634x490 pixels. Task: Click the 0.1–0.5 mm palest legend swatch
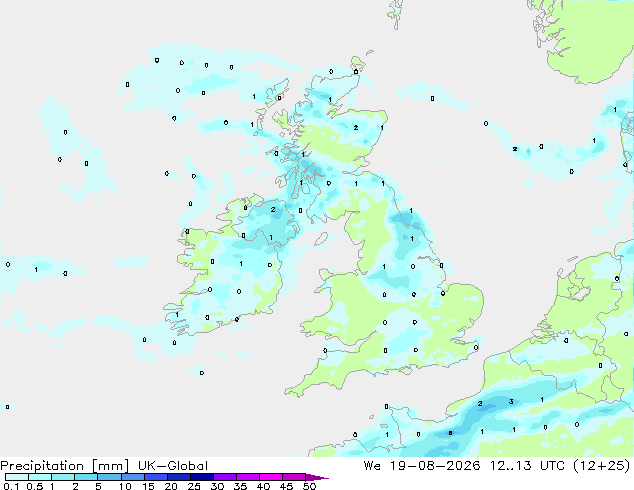17,477
